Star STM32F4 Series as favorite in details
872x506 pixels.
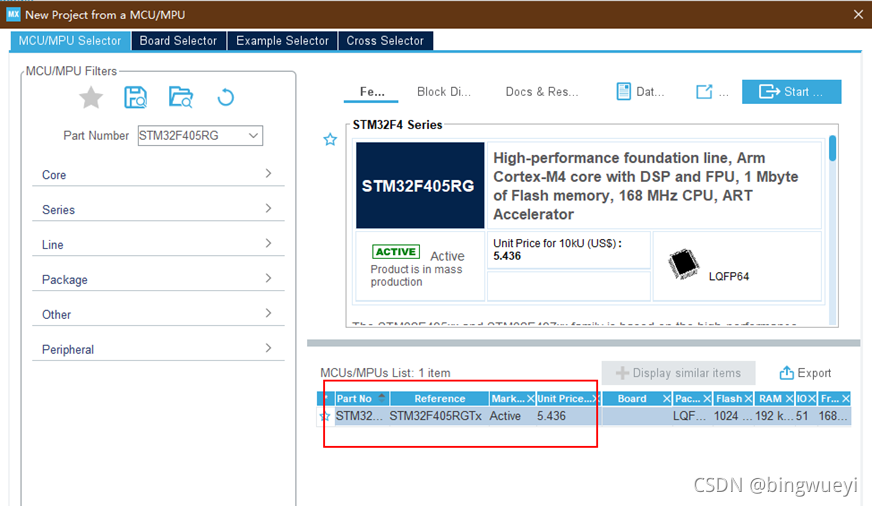pyautogui.click(x=330, y=140)
